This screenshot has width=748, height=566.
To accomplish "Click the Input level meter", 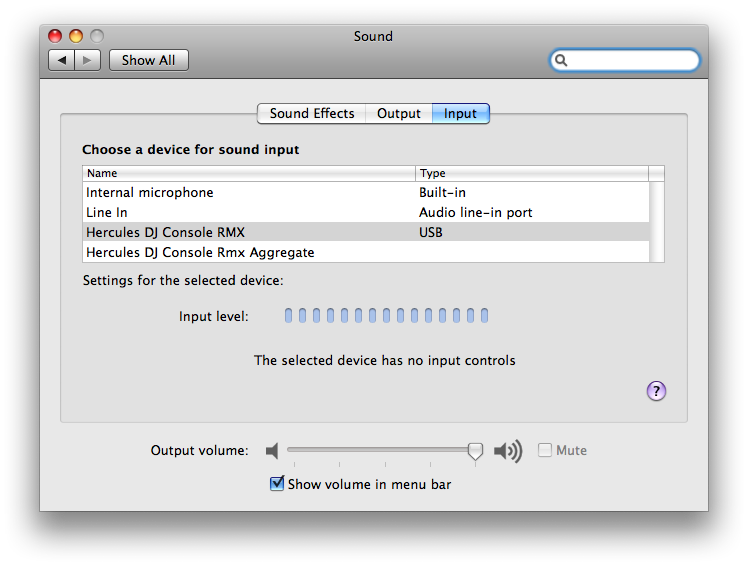I will pos(386,315).
